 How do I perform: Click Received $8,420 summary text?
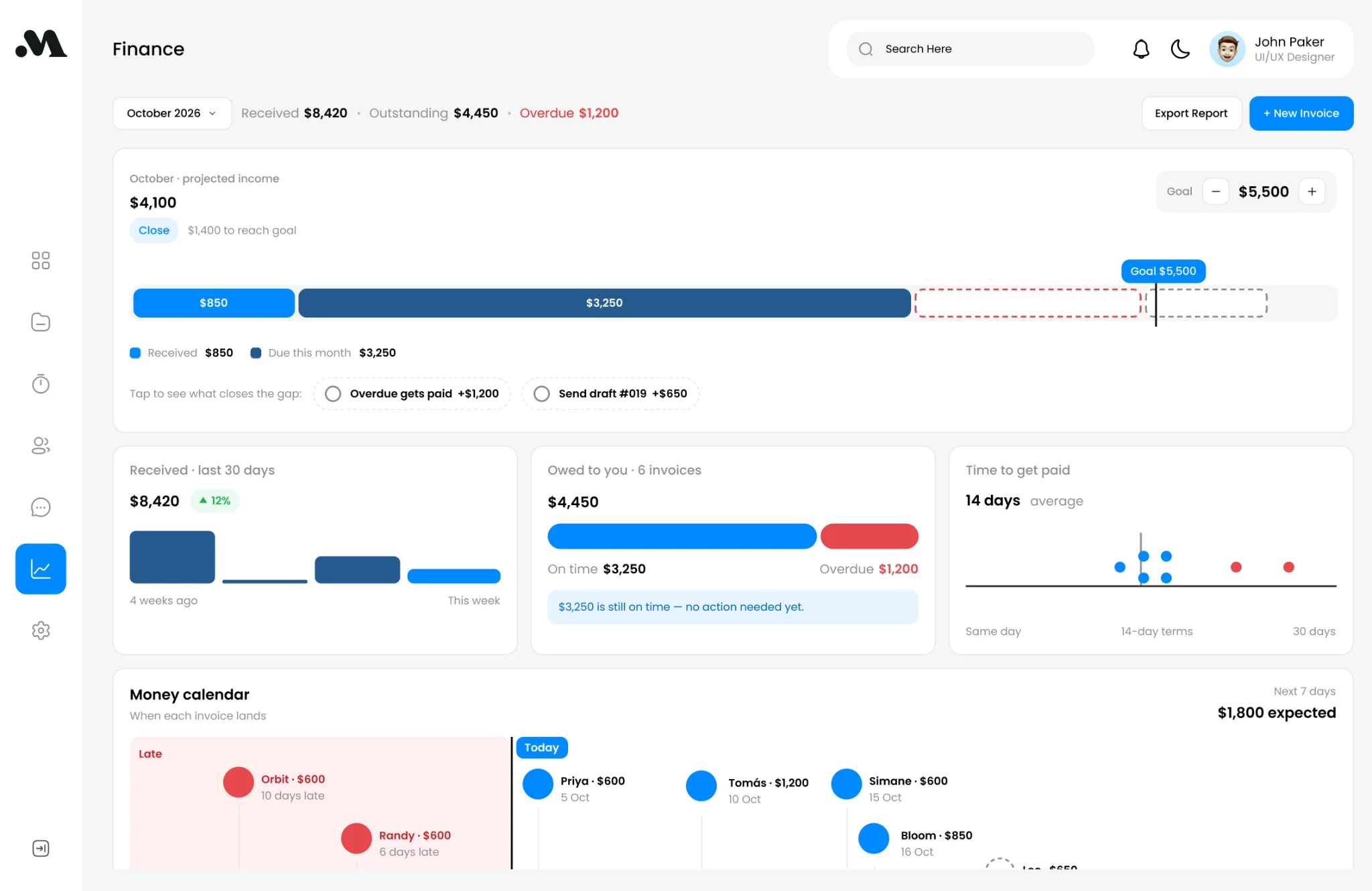(294, 113)
